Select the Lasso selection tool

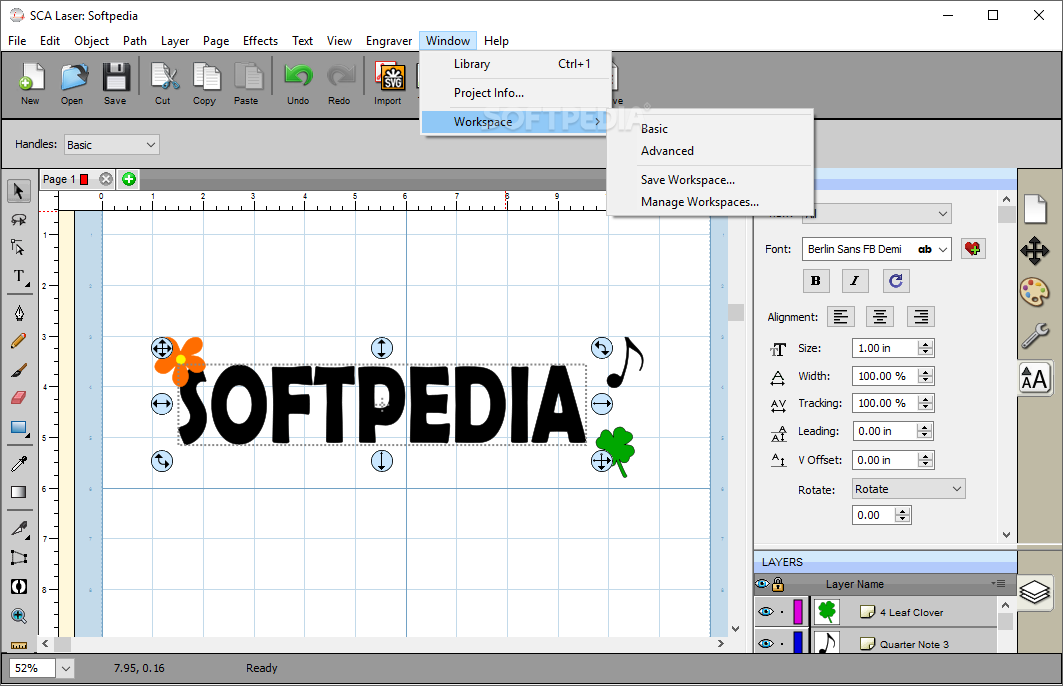(x=19, y=220)
